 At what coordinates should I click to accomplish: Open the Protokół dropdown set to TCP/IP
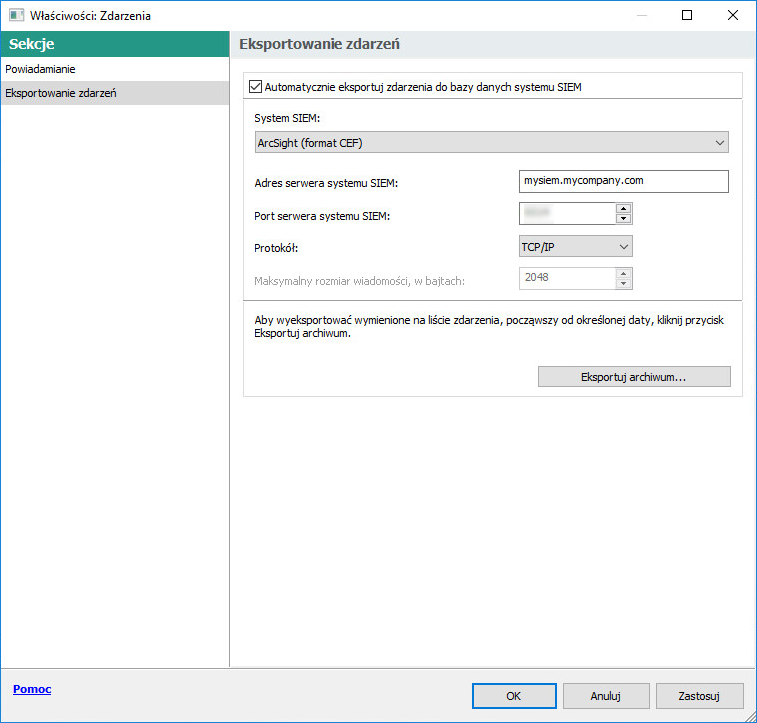pos(575,246)
